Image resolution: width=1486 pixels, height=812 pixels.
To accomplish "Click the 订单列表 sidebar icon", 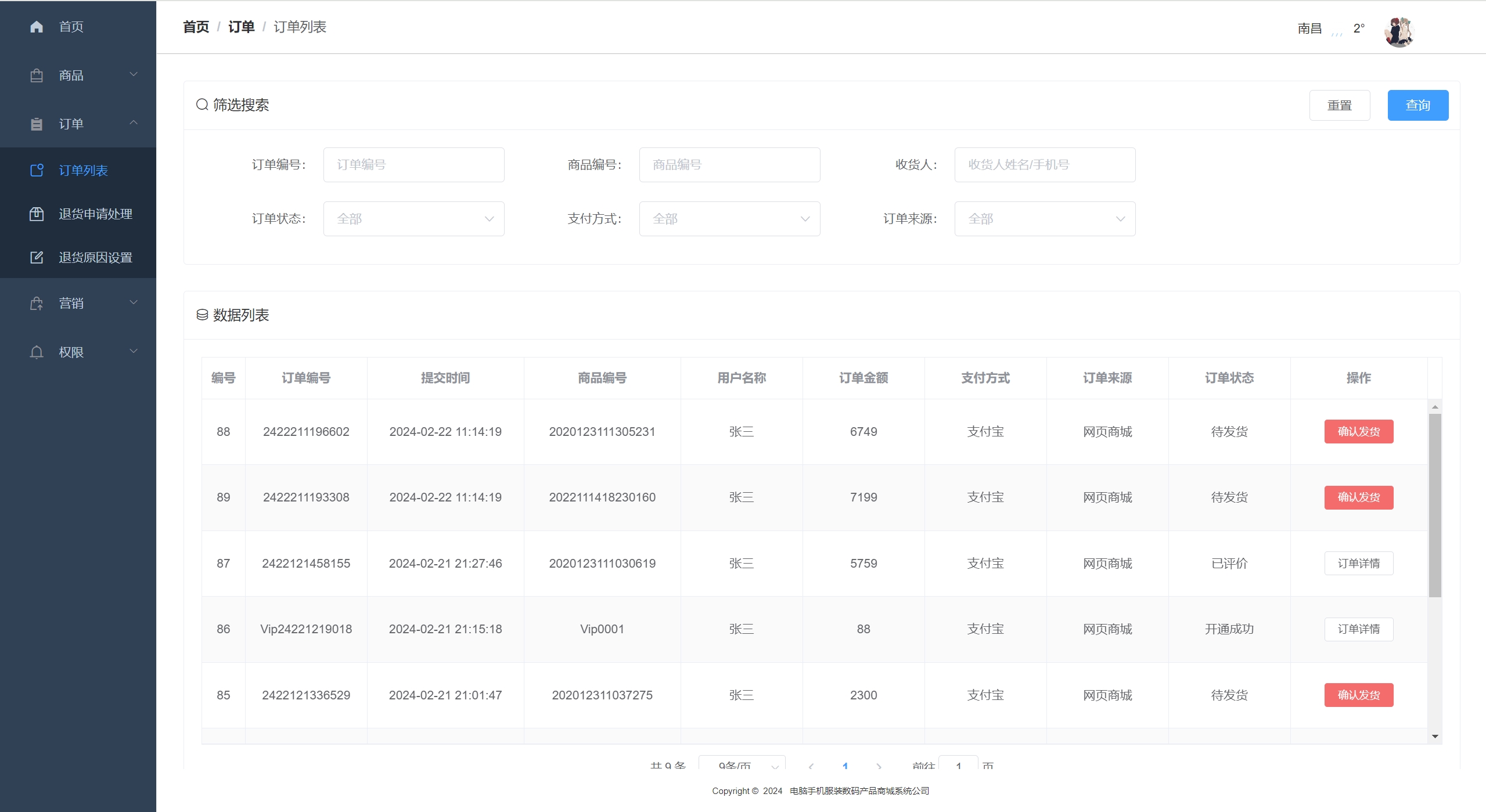I will click(x=37, y=170).
